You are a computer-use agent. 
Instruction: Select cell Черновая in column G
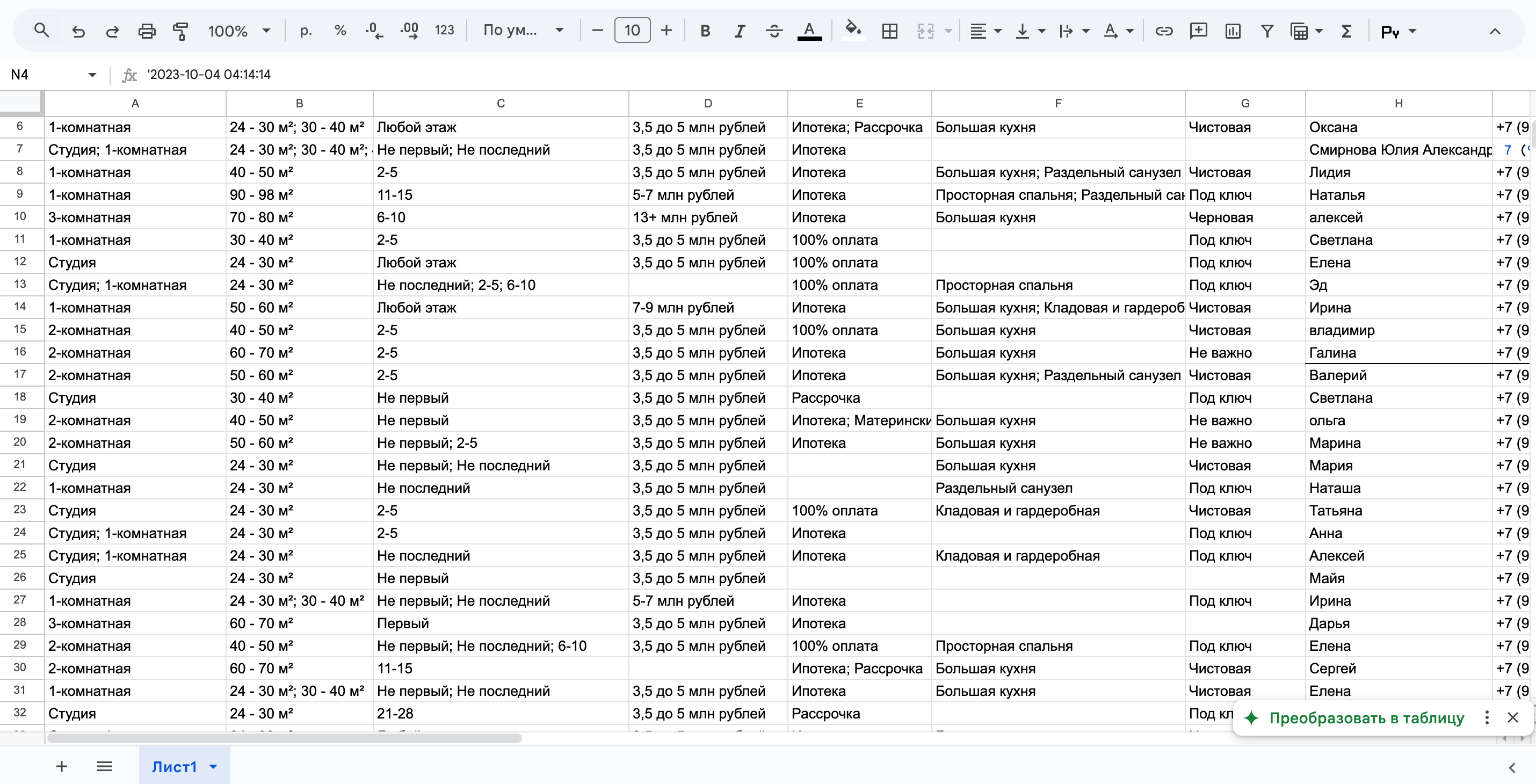click(1245, 217)
